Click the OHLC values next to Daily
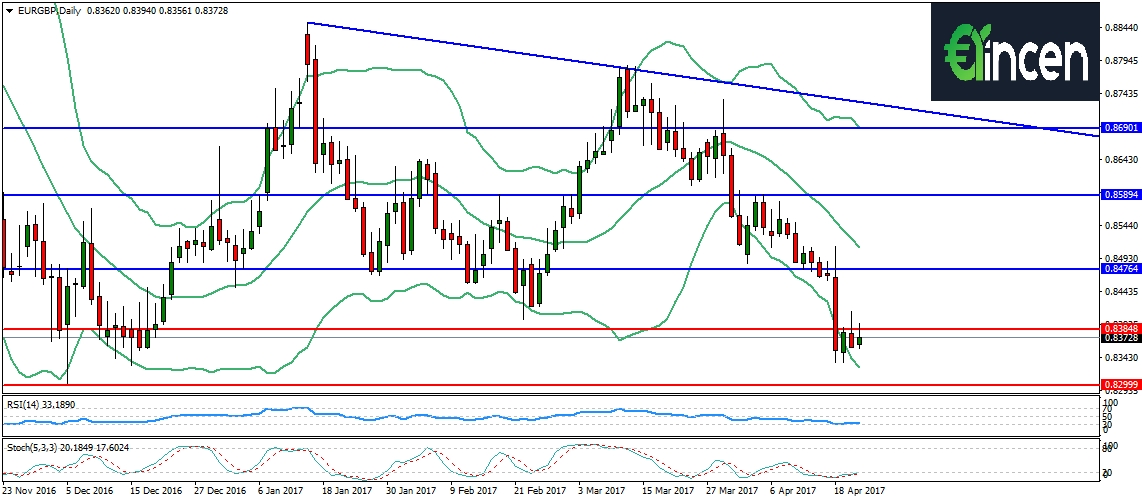 tap(157, 11)
